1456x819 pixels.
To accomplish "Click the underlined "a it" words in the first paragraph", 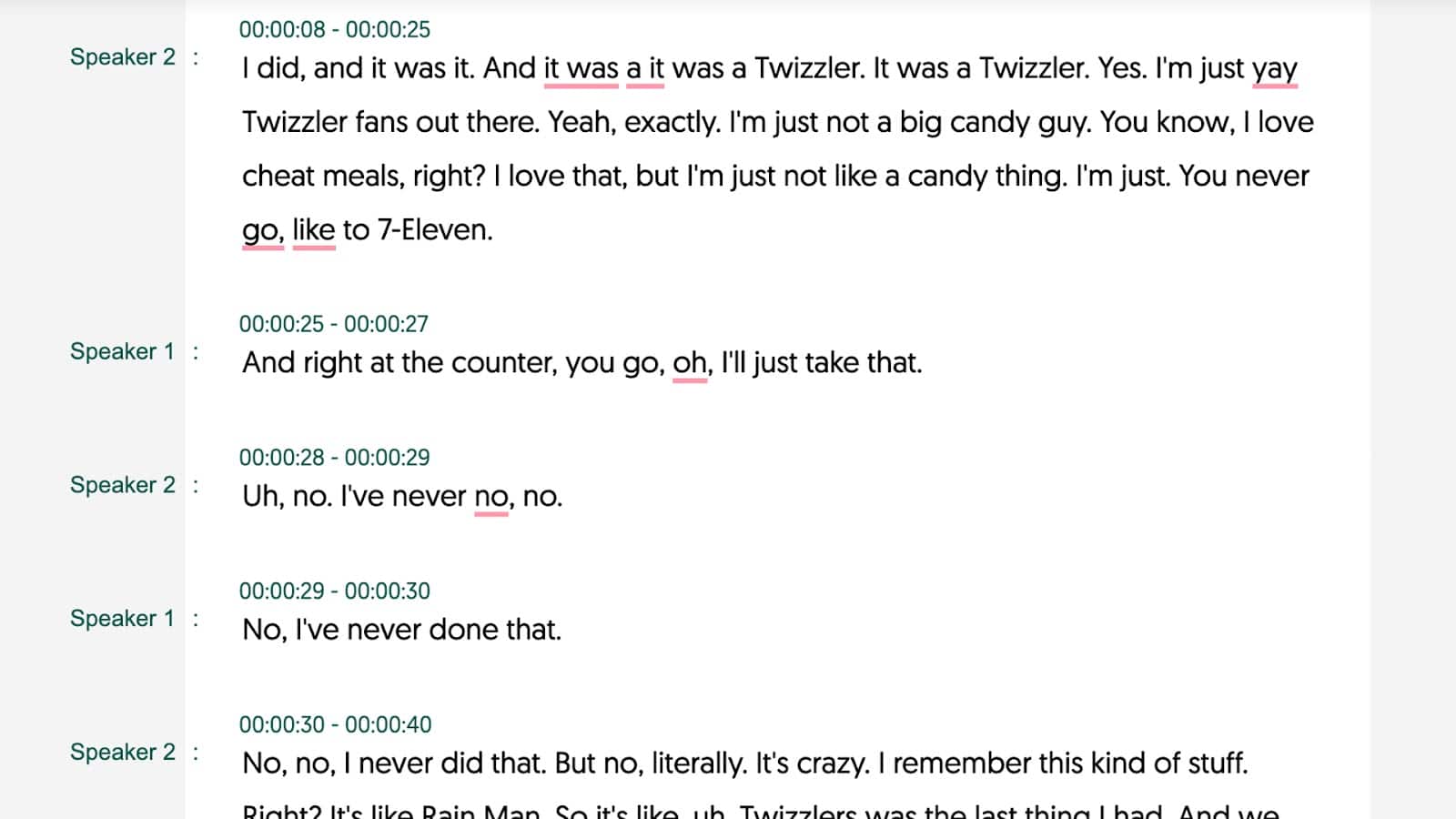I will coord(645,69).
